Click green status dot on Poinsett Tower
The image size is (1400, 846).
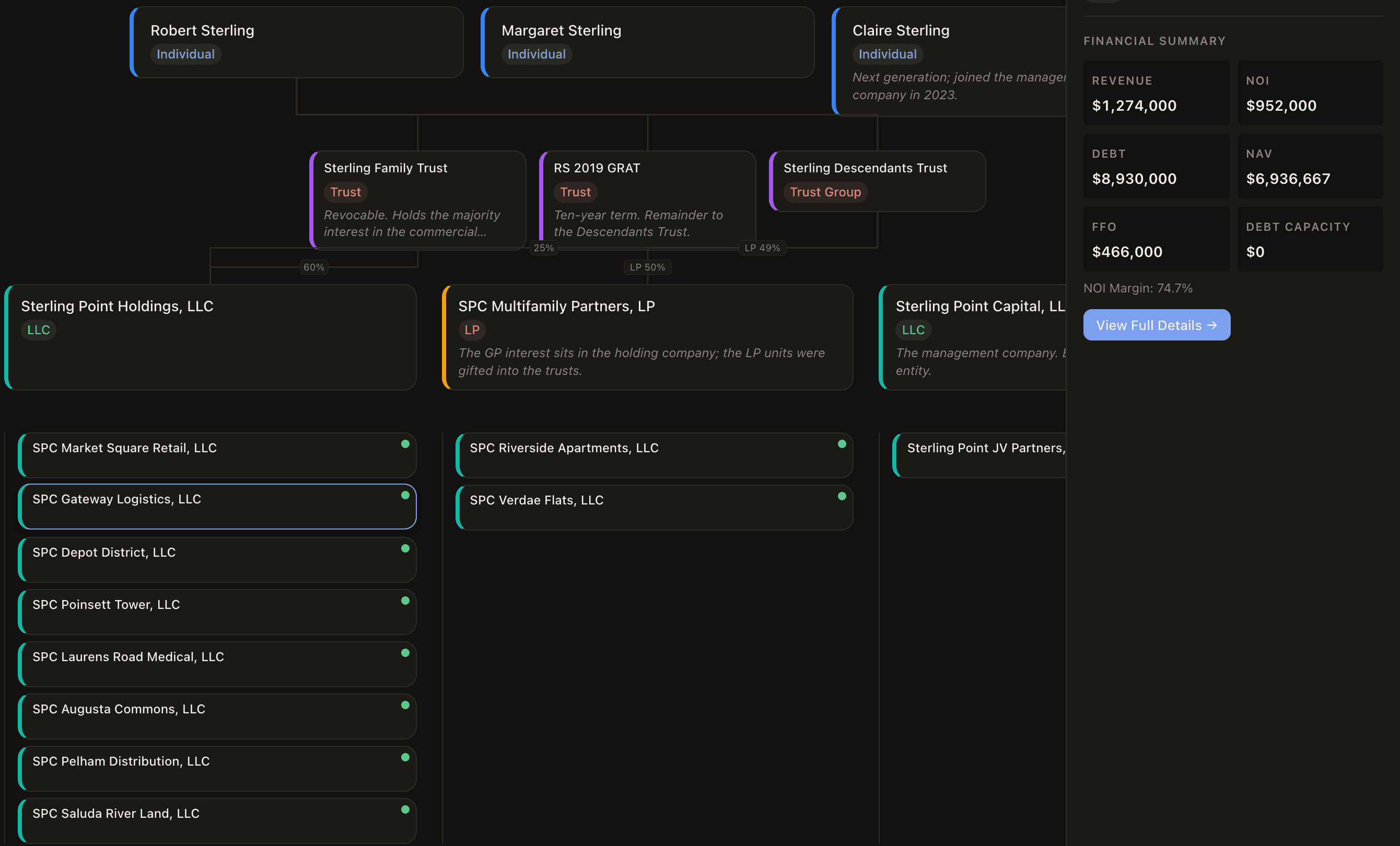pyautogui.click(x=405, y=601)
